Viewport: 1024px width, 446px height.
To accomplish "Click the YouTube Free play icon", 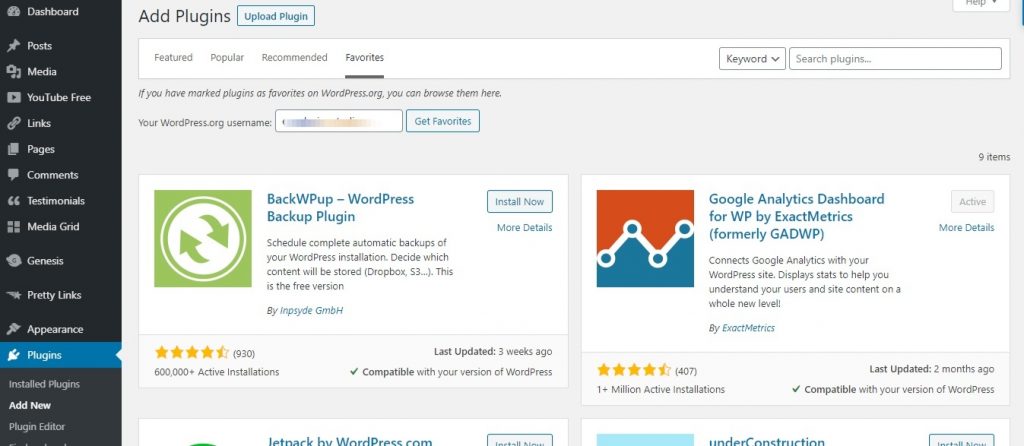I will [x=13, y=97].
